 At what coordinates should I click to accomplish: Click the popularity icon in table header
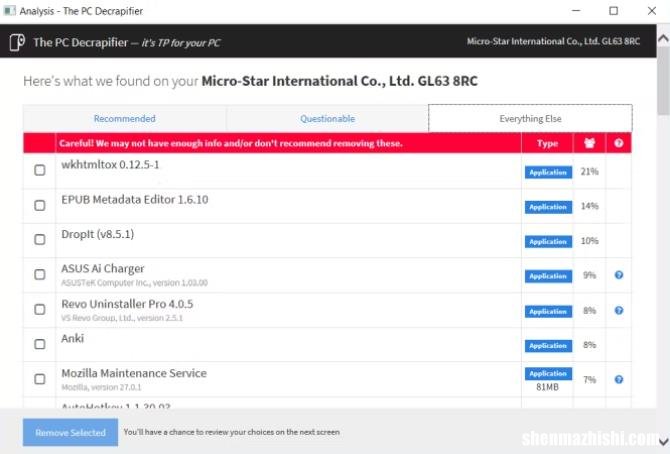(589, 143)
